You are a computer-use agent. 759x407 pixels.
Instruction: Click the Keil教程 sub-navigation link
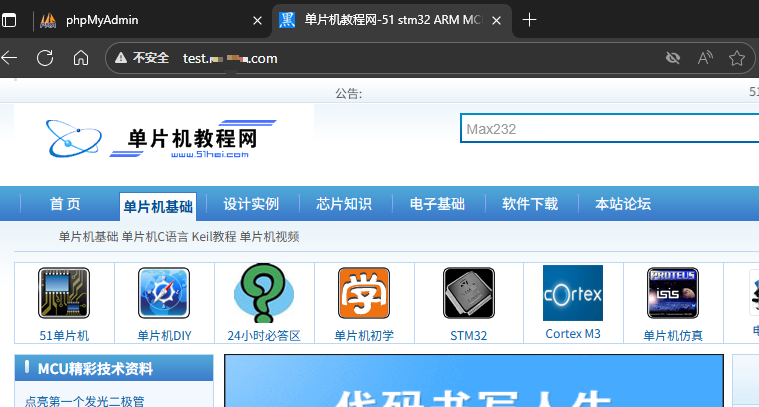(x=214, y=237)
